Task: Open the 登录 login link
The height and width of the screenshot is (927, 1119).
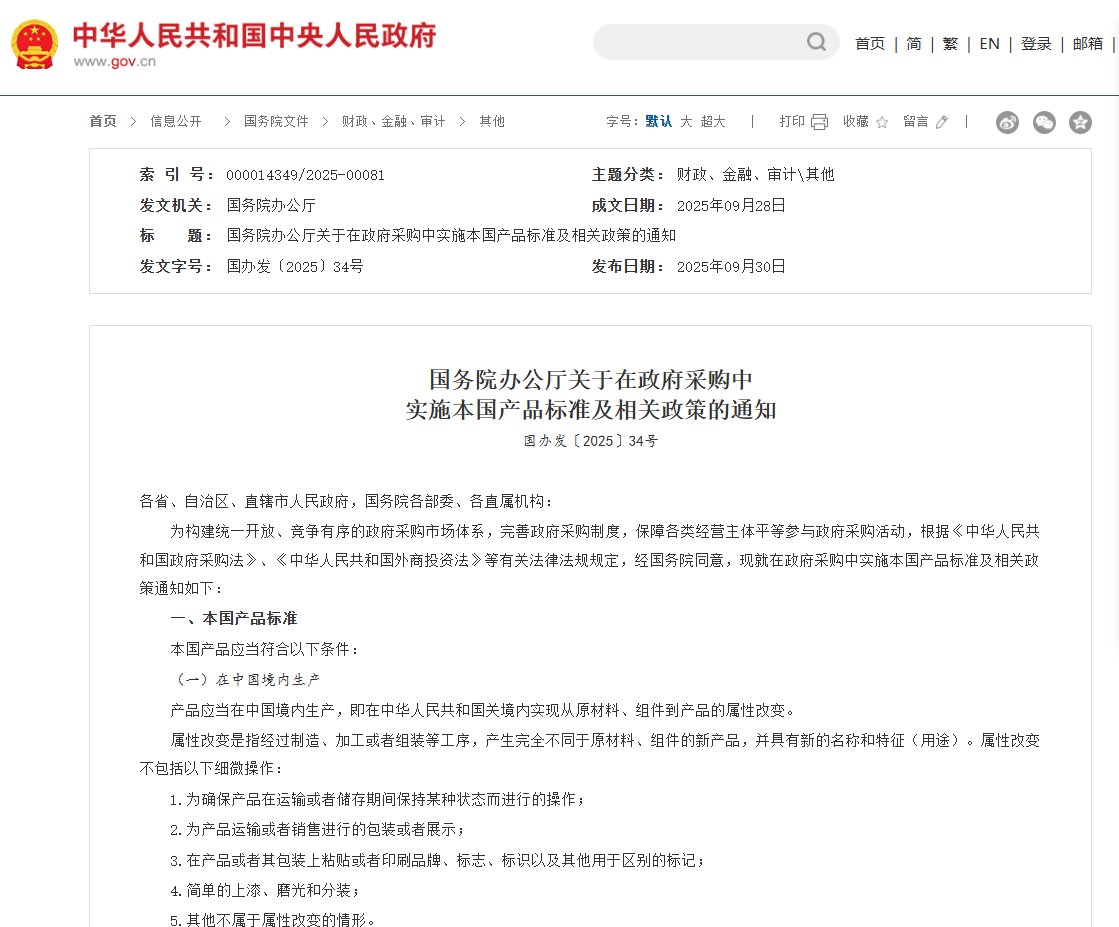Action: point(1036,43)
